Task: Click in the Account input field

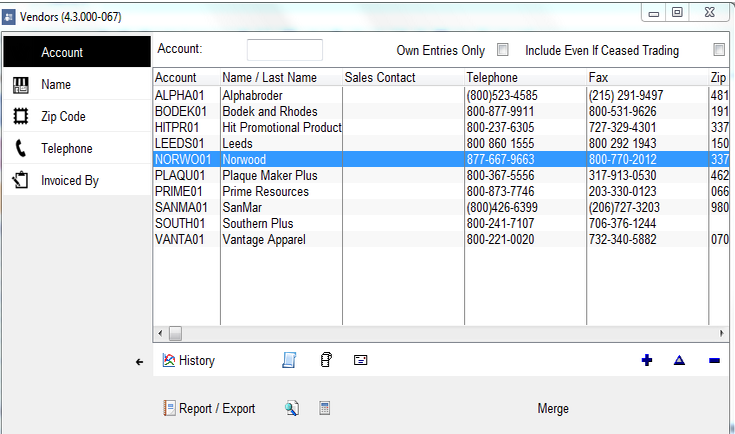Action: coord(285,50)
